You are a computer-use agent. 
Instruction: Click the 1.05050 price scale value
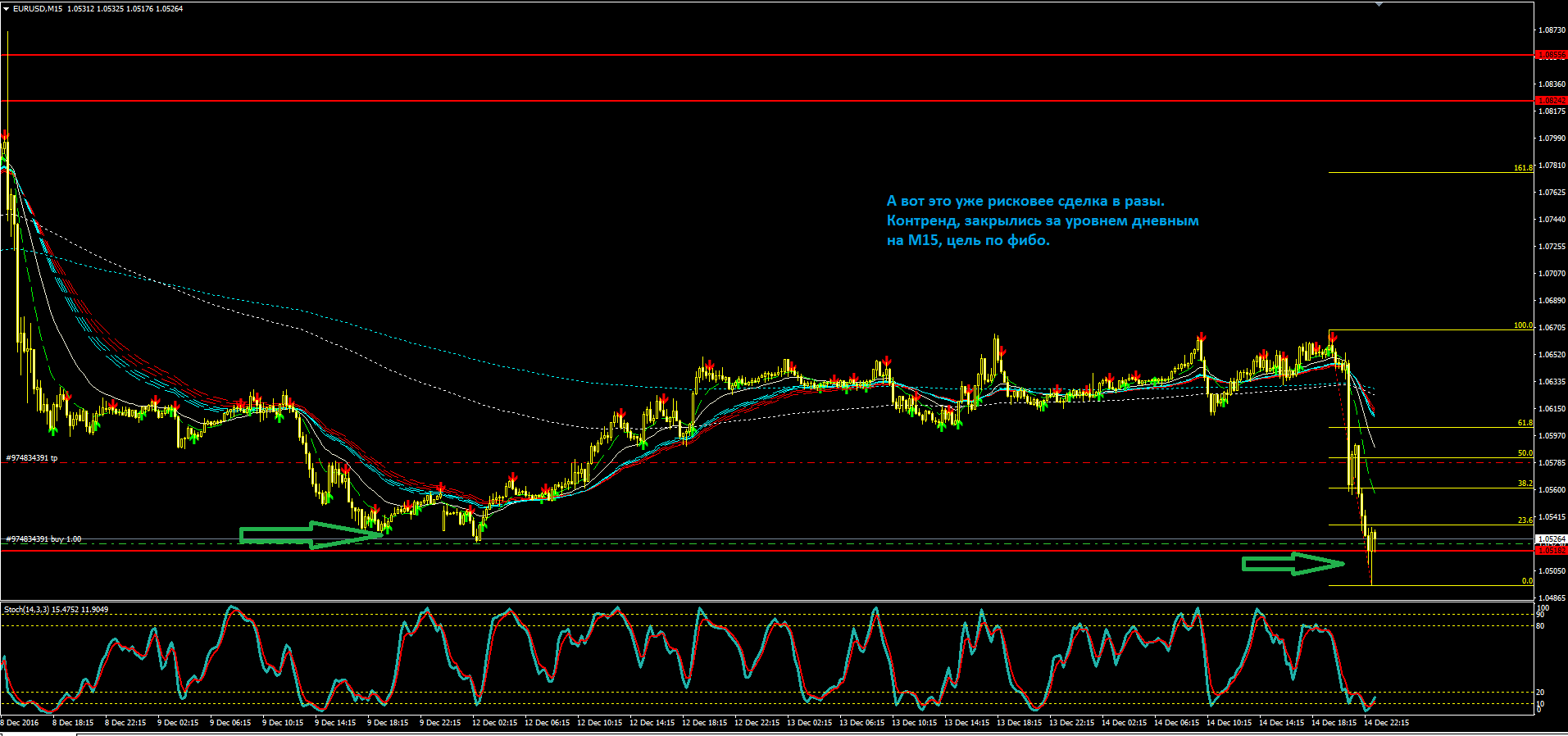1552,570
